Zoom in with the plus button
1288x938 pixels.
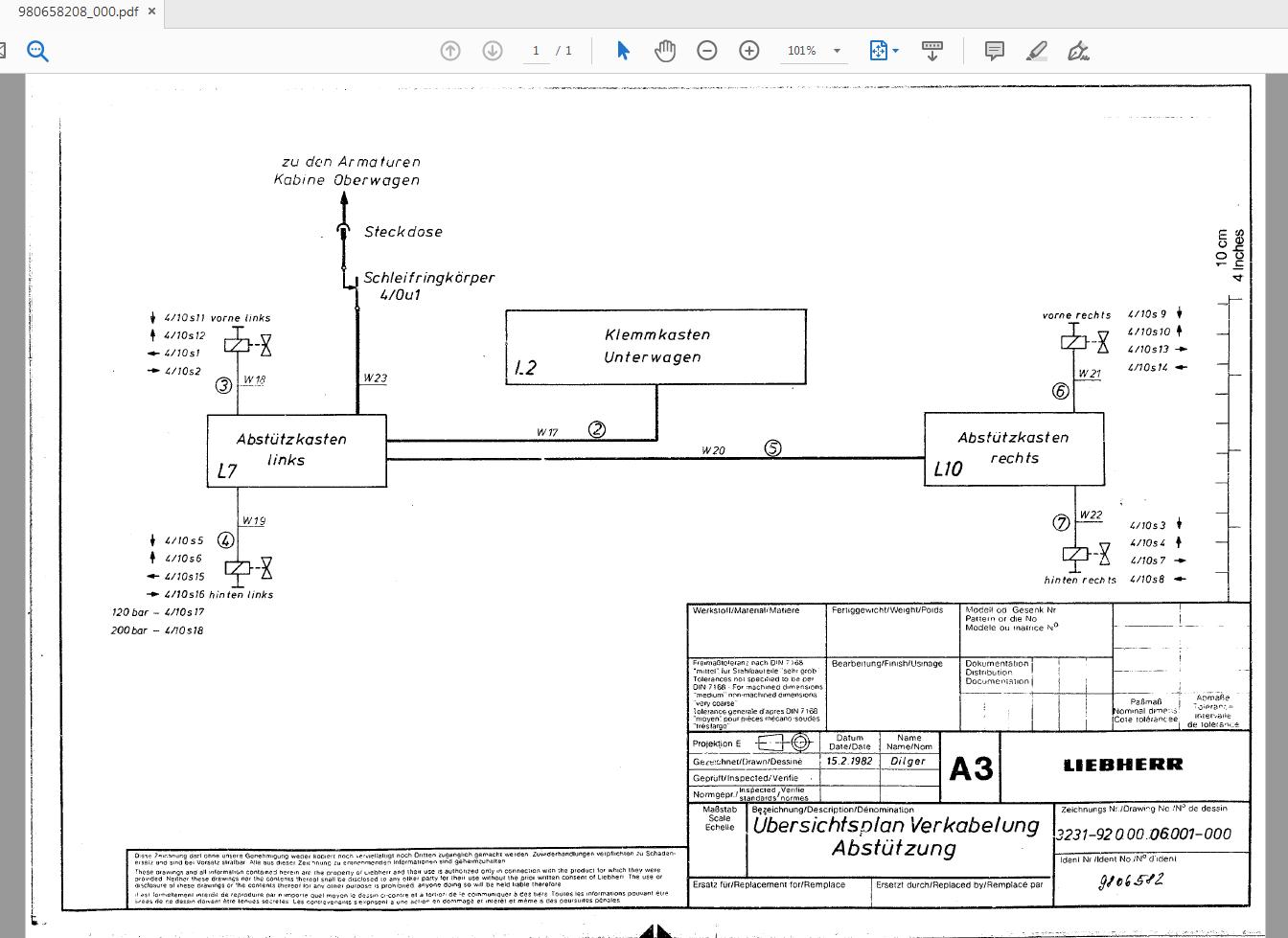tap(749, 51)
